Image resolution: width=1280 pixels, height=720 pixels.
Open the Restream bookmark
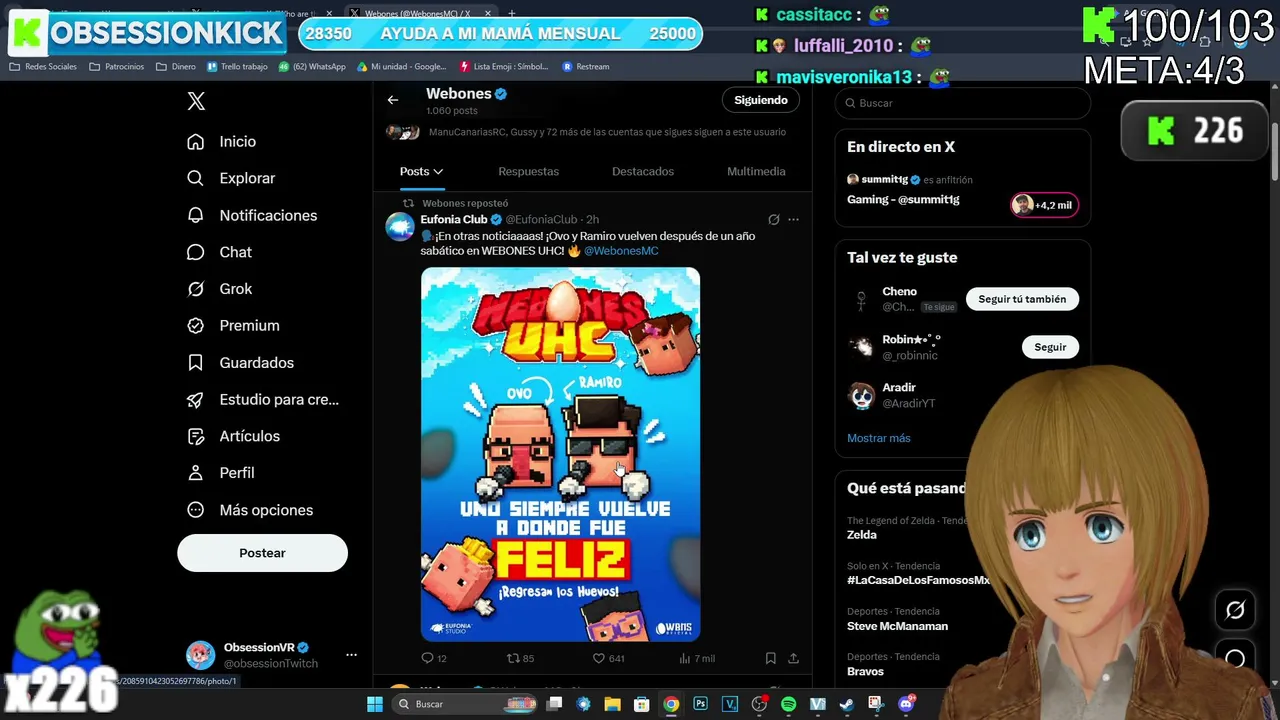point(586,67)
